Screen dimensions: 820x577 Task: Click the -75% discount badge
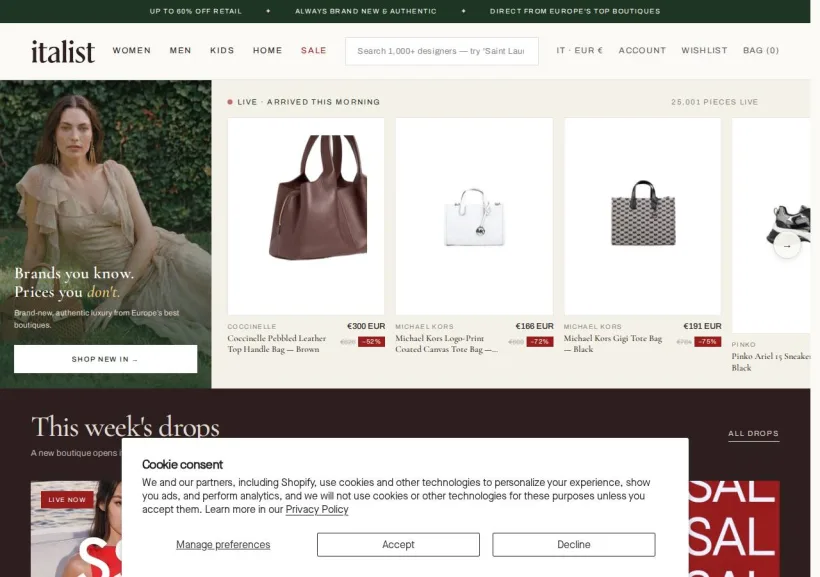coord(708,342)
